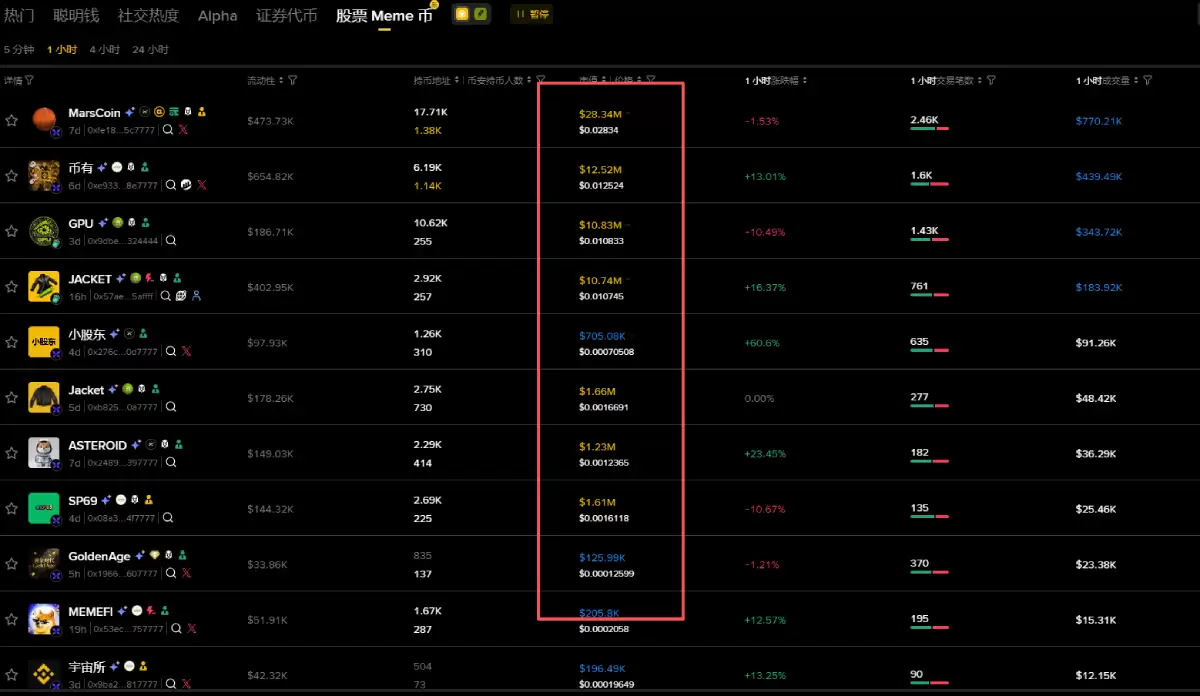Viewport: 1200px width, 696px height.
Task: Click the X icon on 币有 row
Action: 202,185
